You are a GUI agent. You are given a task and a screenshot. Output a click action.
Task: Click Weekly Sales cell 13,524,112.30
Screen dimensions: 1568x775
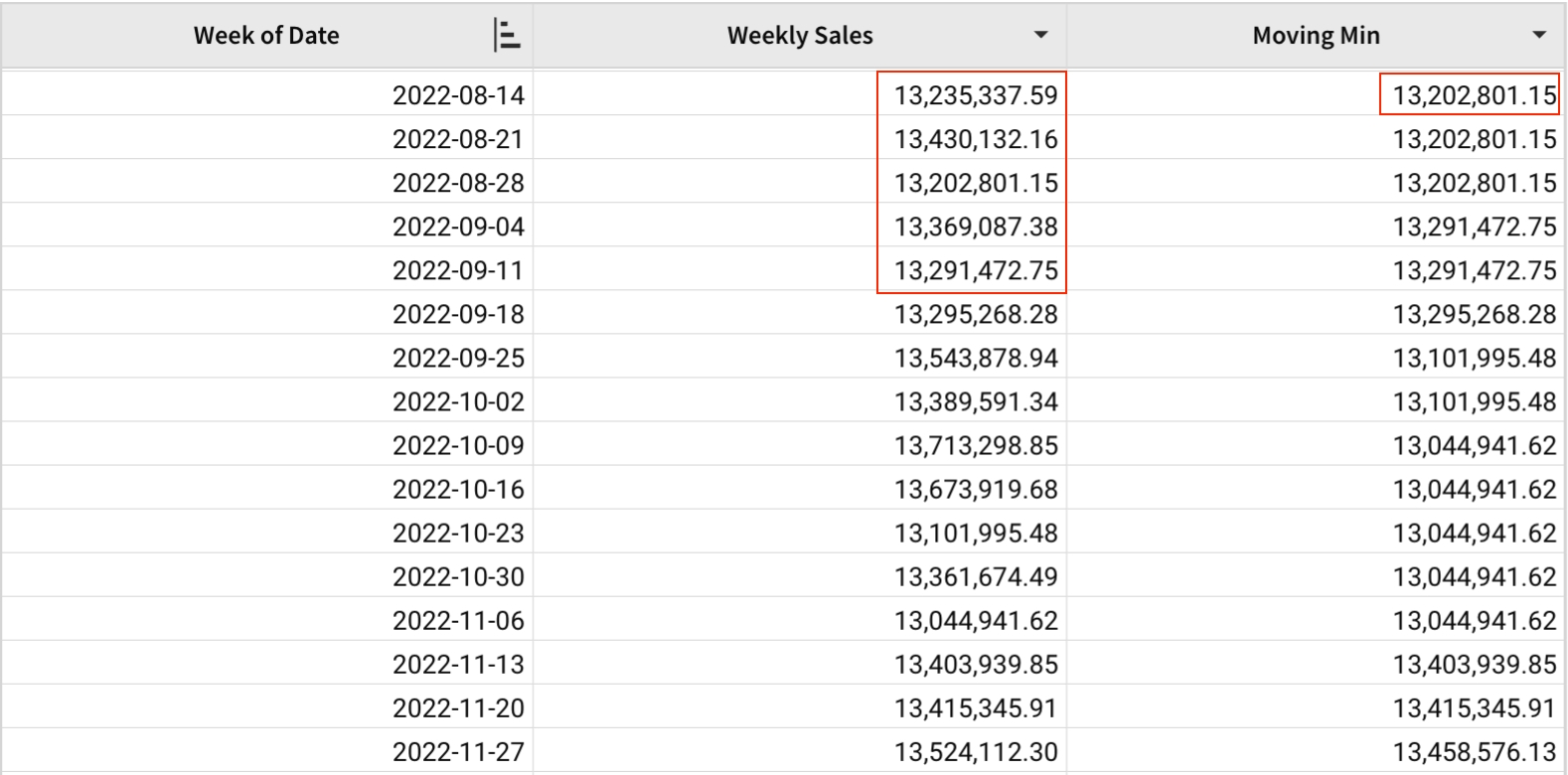tap(976, 751)
